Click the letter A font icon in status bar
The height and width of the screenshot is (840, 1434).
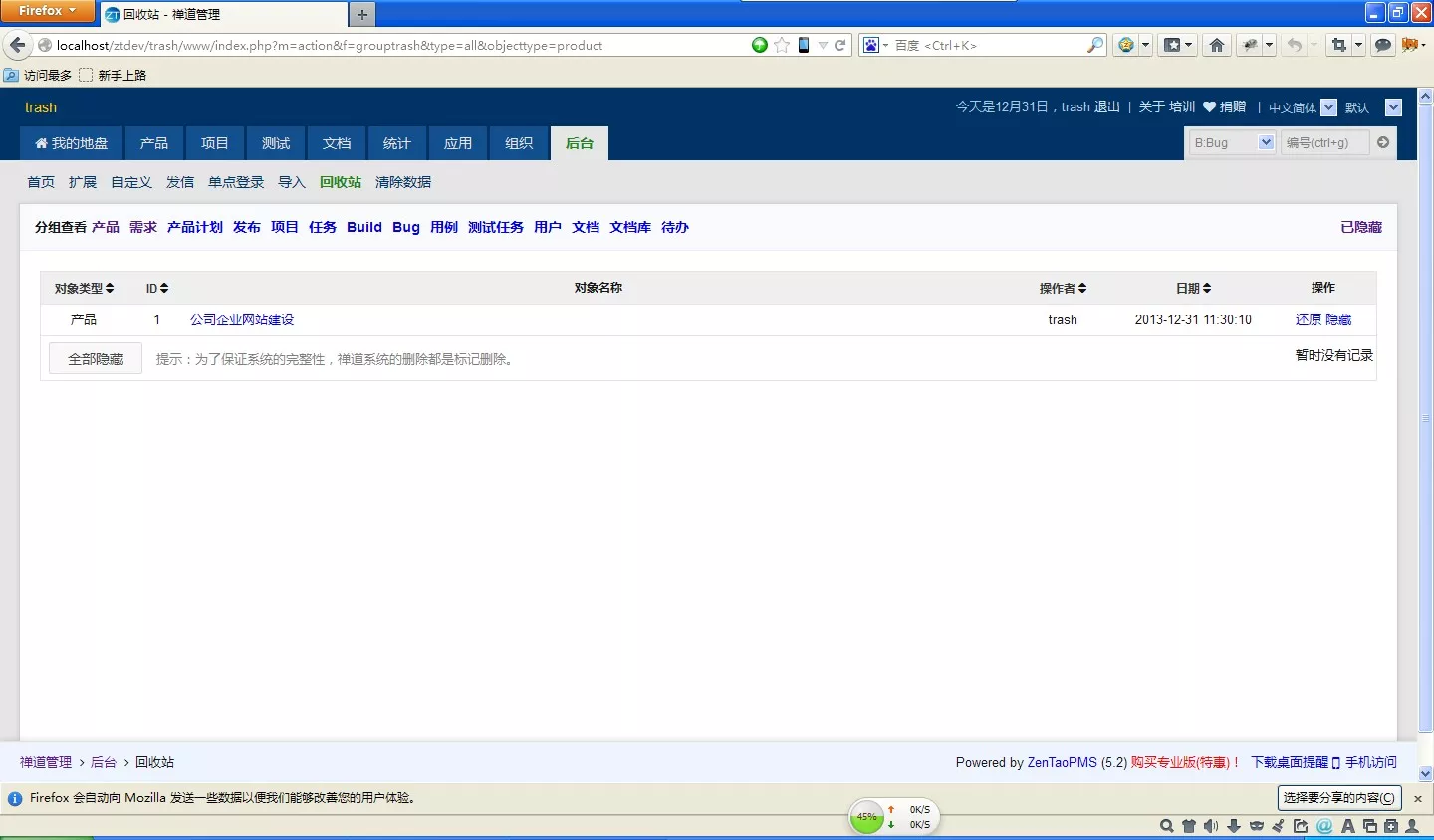[1348, 826]
